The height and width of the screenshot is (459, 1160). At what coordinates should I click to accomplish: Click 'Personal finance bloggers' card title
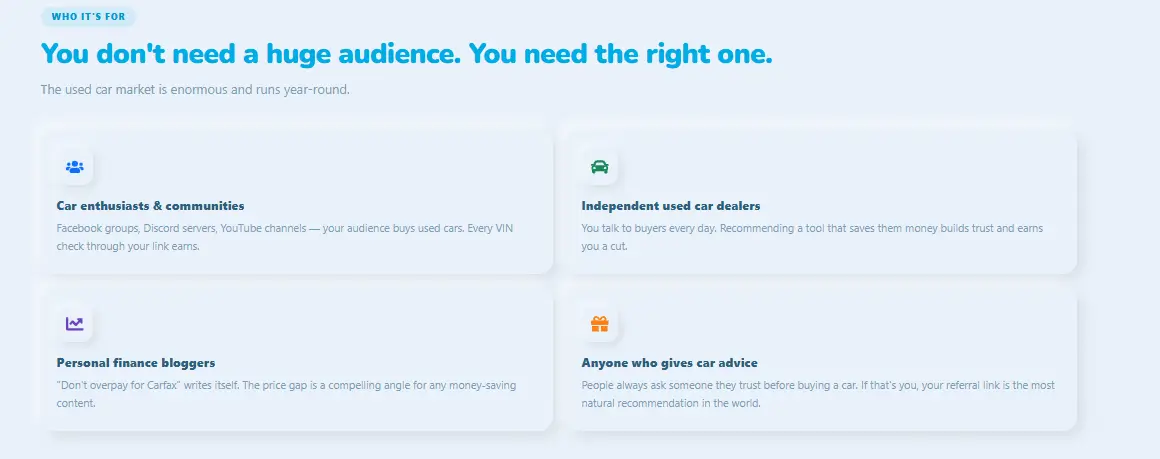point(136,363)
